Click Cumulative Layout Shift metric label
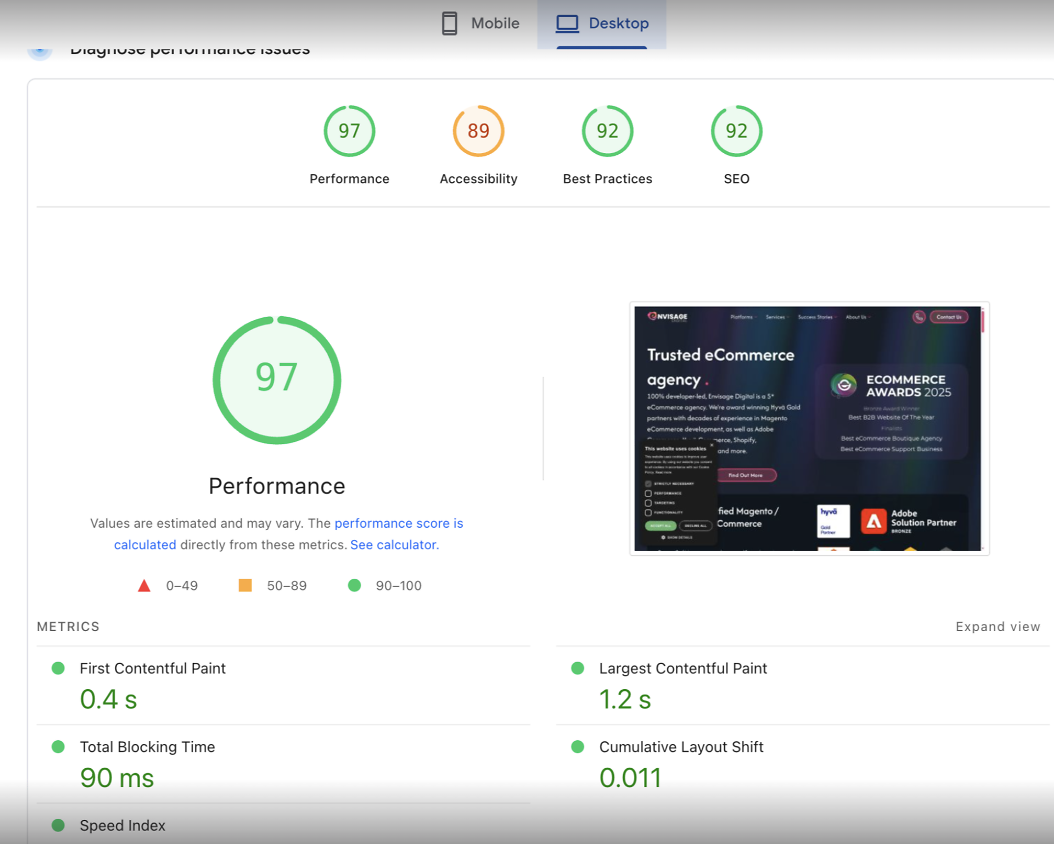Screen dimensions: 1054x844 click(681, 747)
